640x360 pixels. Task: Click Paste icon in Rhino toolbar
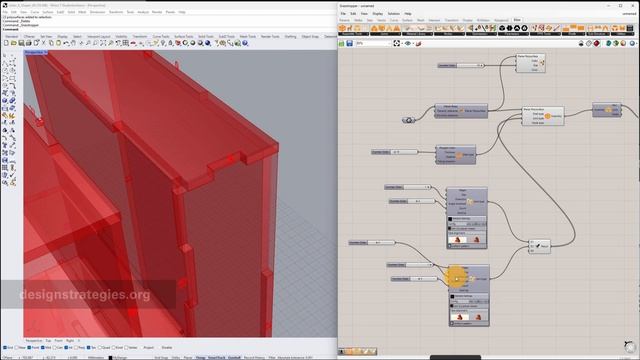(58, 43)
